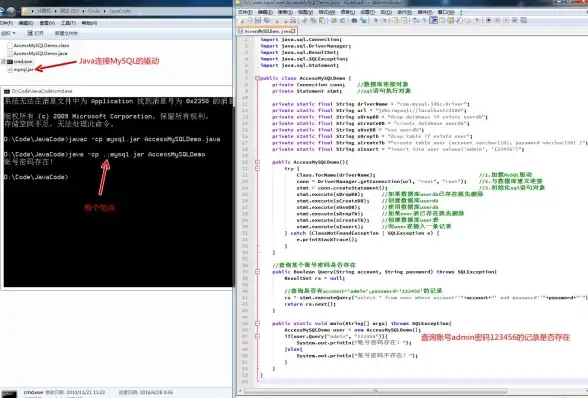Click the Zoom In icon in Notepad++ toolbar
The width and height of the screenshot is (588, 398).
click(x=375, y=20)
